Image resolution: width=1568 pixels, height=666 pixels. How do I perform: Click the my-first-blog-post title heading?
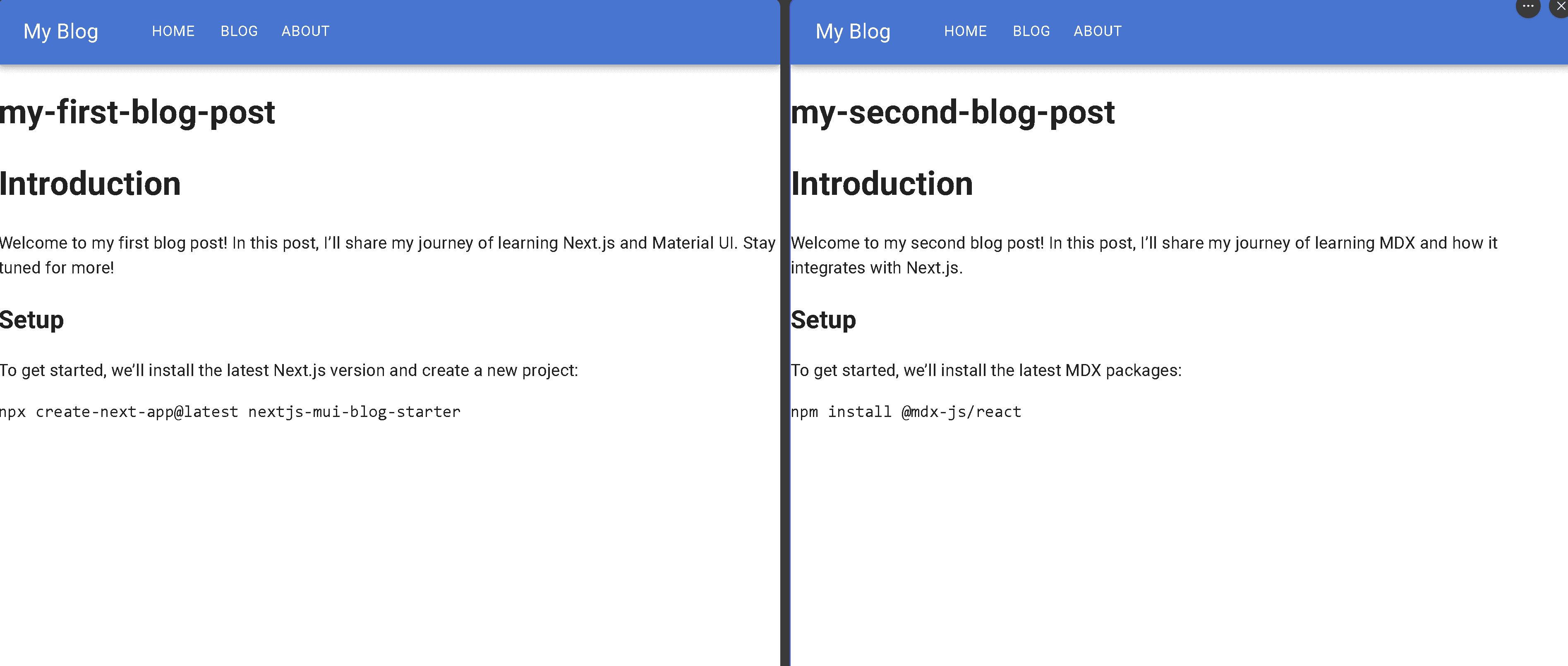coord(138,113)
